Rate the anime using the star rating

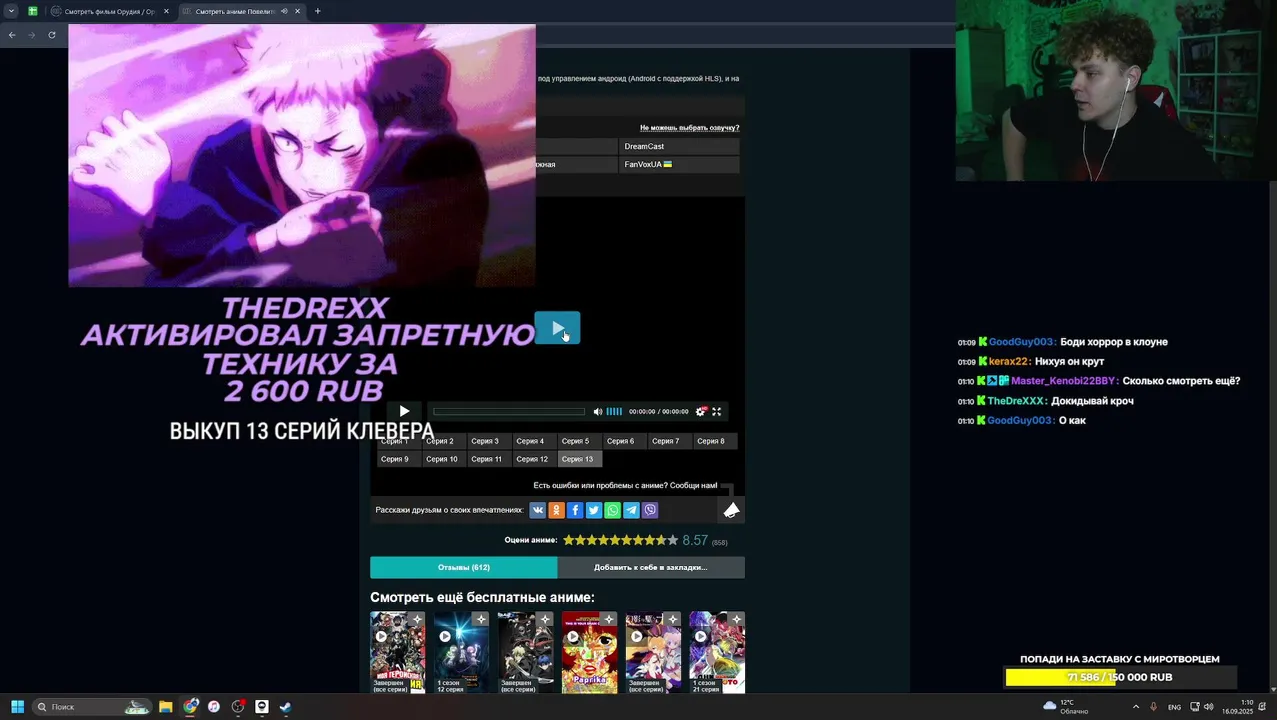pos(620,540)
